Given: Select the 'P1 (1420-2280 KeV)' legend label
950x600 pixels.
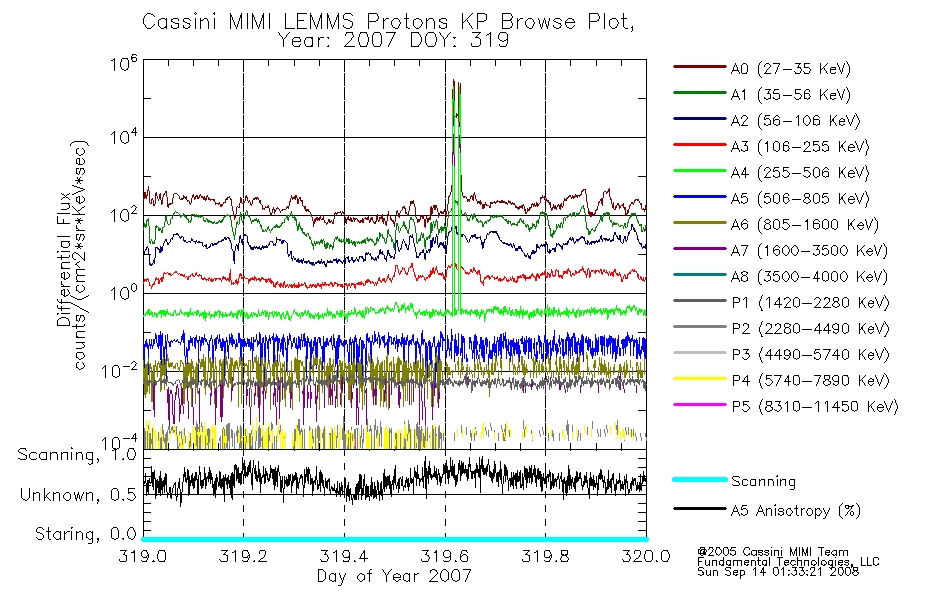Looking at the screenshot, I should pyautogui.click(x=810, y=302).
